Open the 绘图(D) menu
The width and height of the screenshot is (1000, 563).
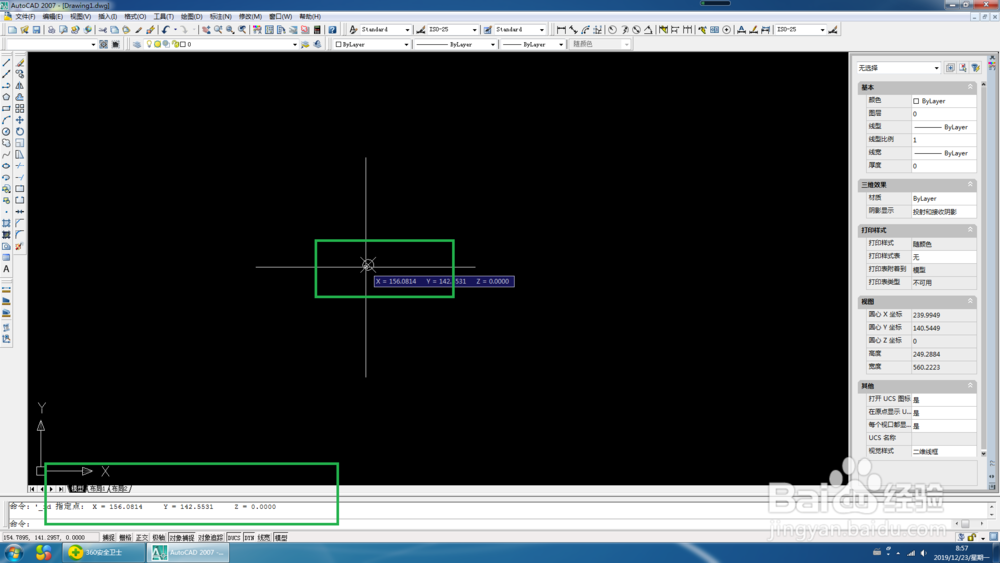(x=191, y=17)
